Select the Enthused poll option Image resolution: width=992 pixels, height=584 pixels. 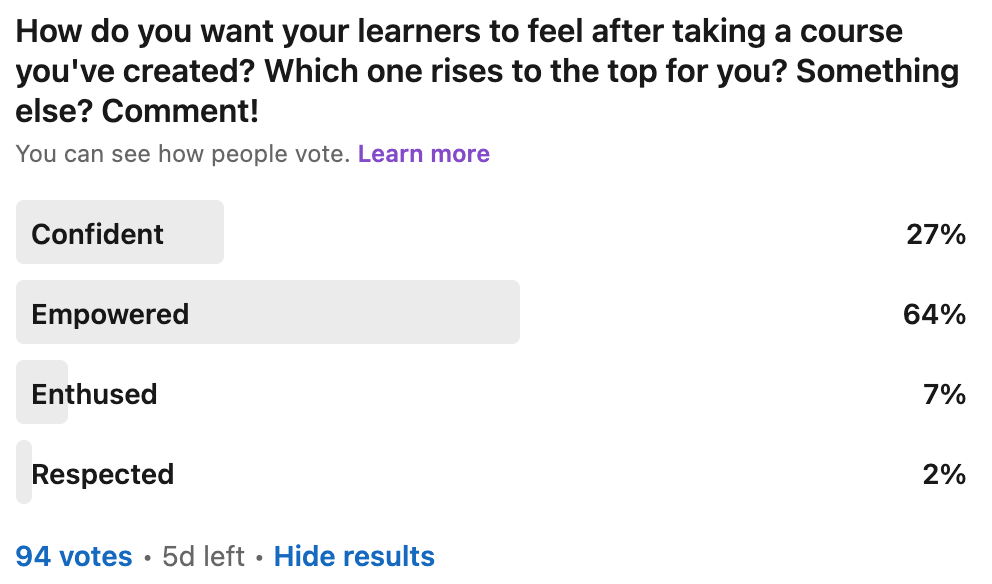tap(490, 392)
